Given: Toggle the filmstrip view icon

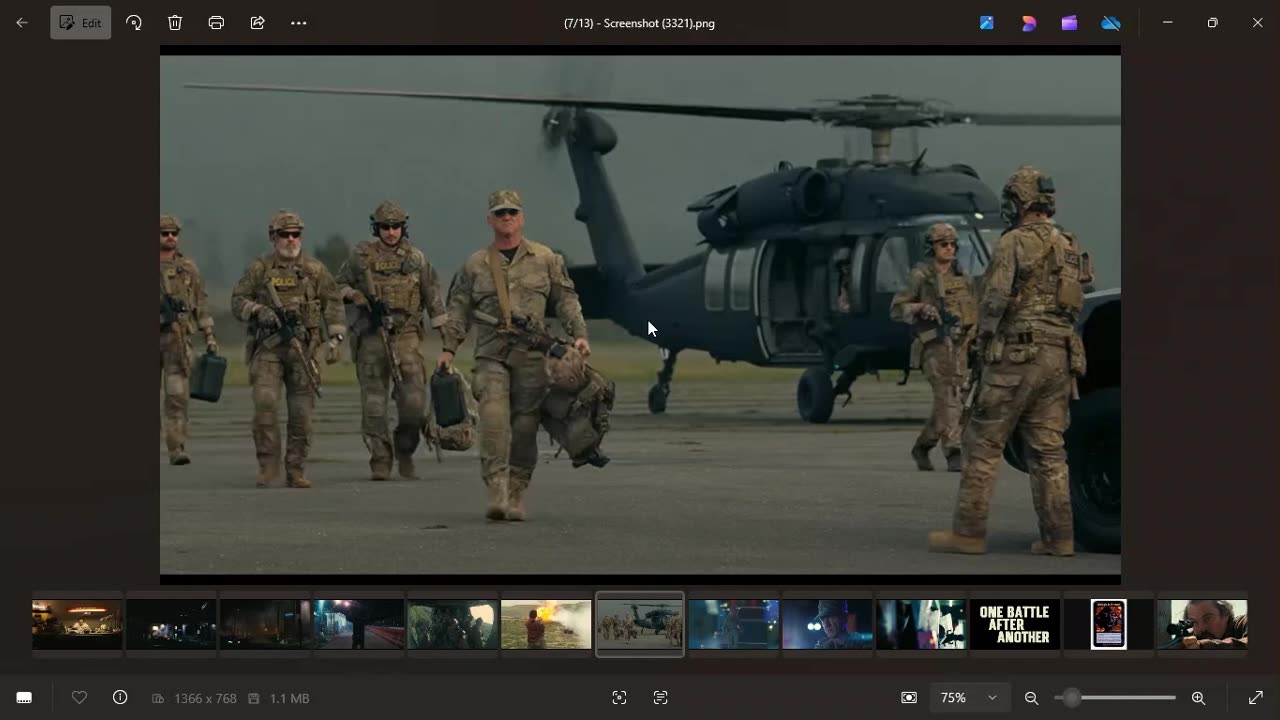Looking at the screenshot, I should coord(24,698).
